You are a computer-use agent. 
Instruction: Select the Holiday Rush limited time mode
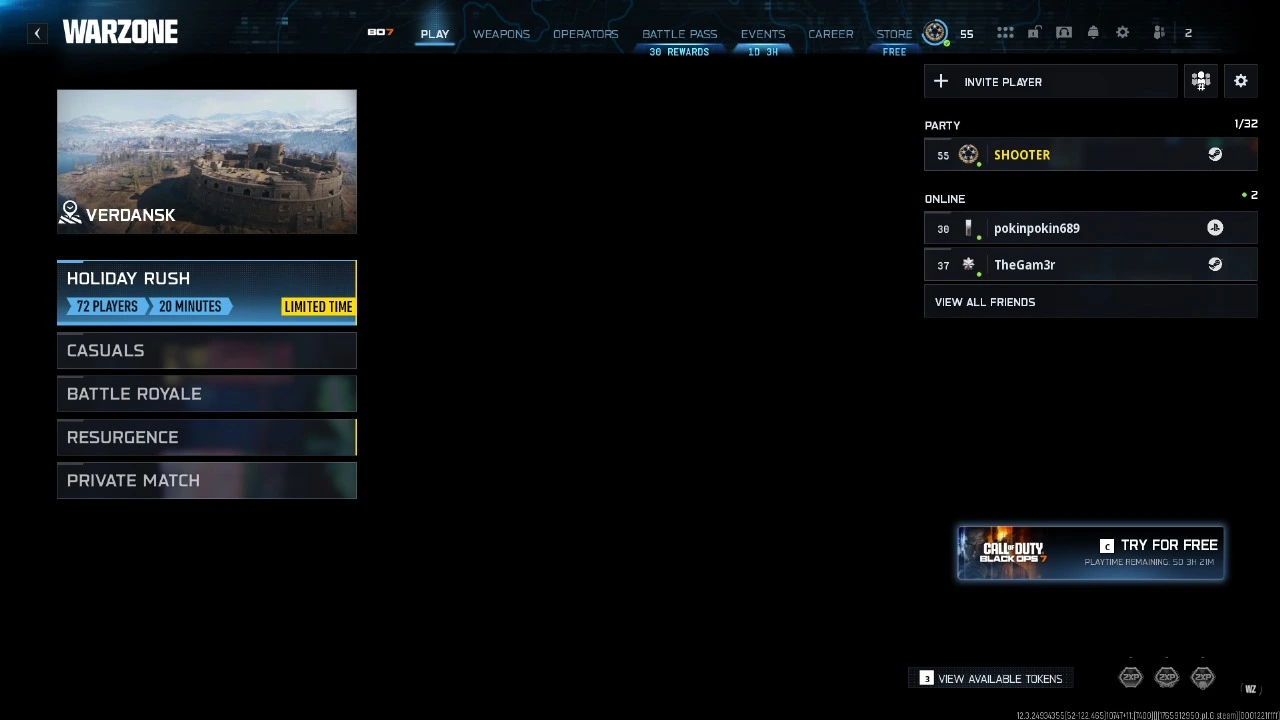pyautogui.click(x=207, y=292)
